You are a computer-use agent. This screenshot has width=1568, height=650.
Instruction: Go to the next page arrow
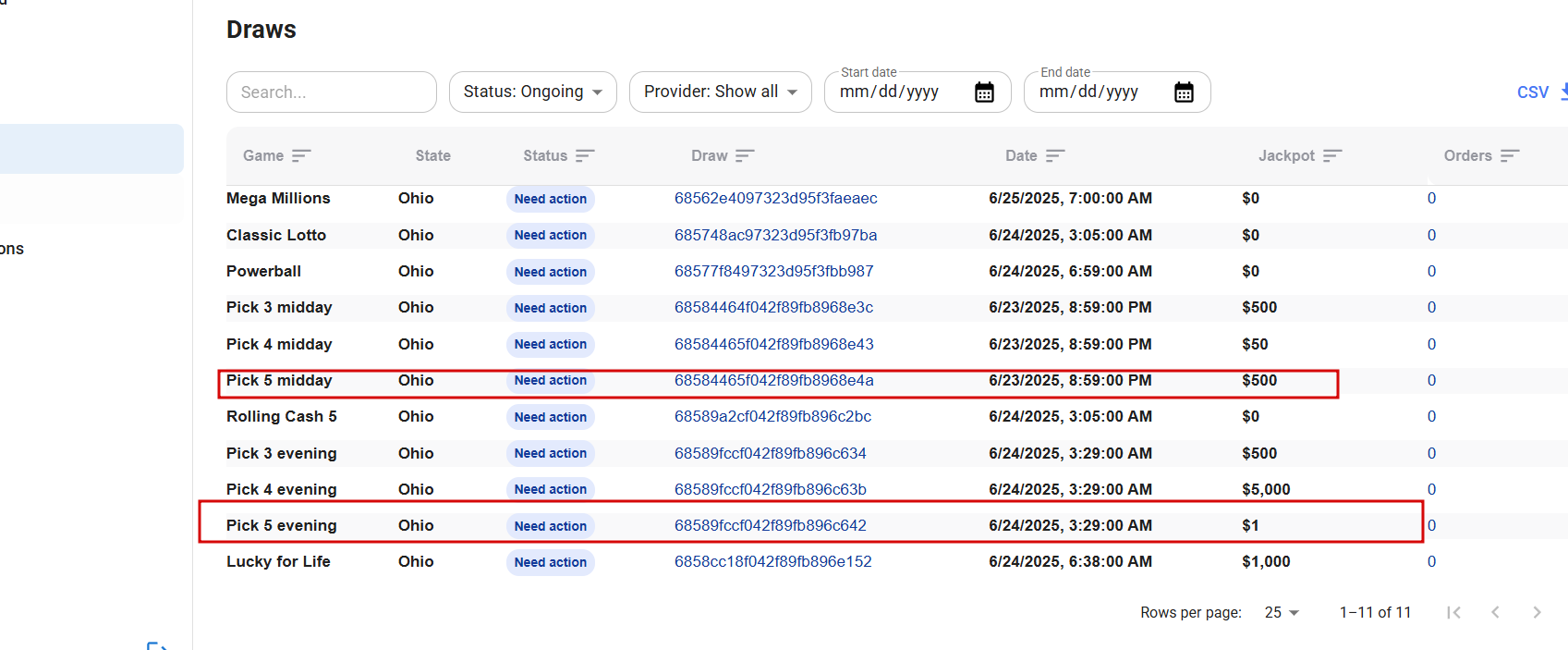(x=1537, y=612)
